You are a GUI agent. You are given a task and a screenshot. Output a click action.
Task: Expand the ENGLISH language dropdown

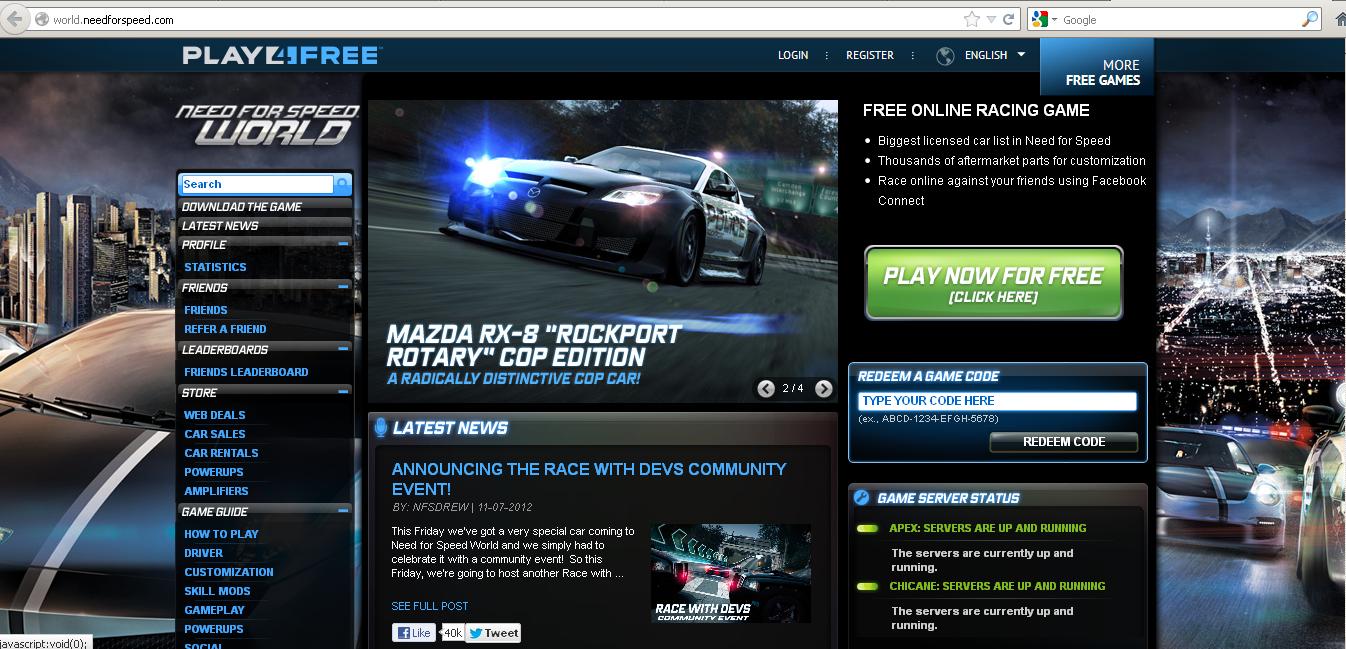pyautogui.click(x=995, y=55)
